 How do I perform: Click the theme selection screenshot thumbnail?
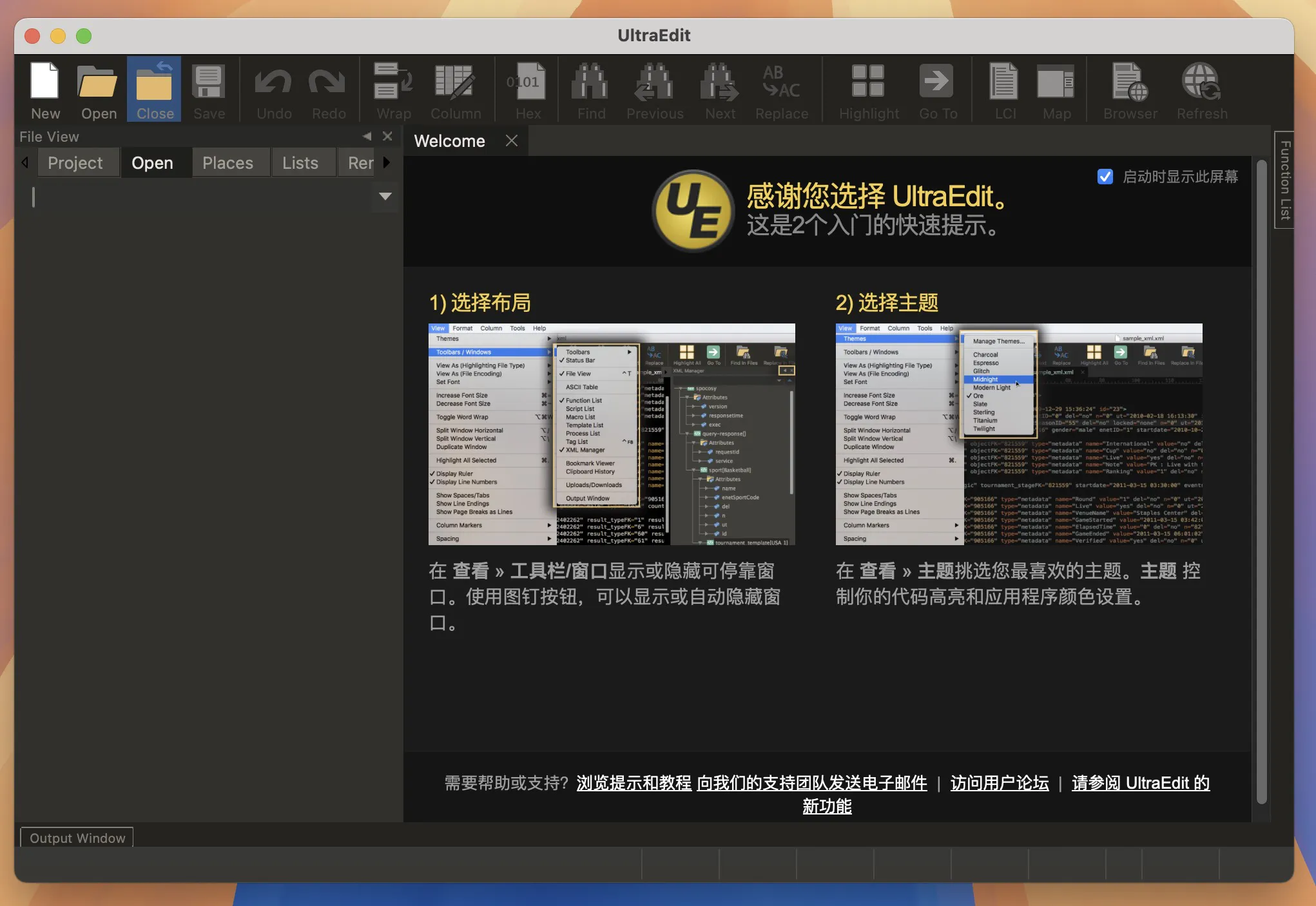1019,434
